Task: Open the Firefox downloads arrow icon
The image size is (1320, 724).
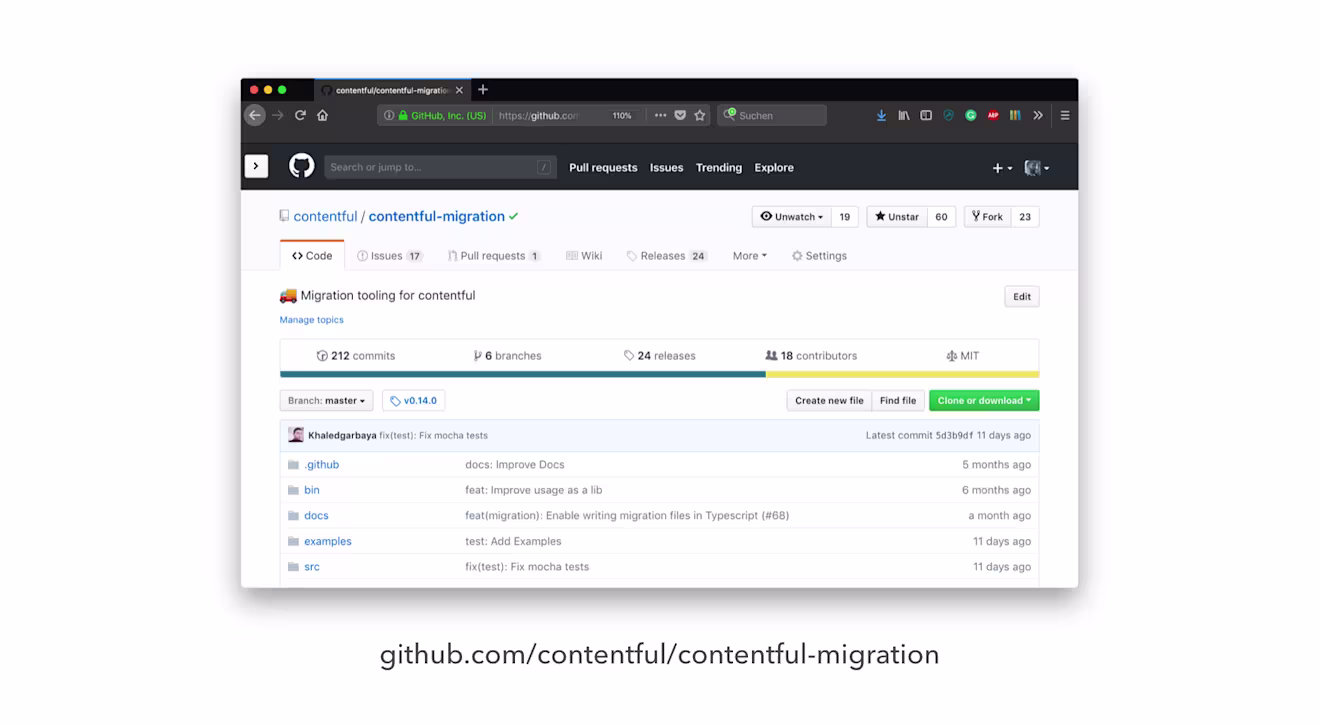Action: point(881,115)
